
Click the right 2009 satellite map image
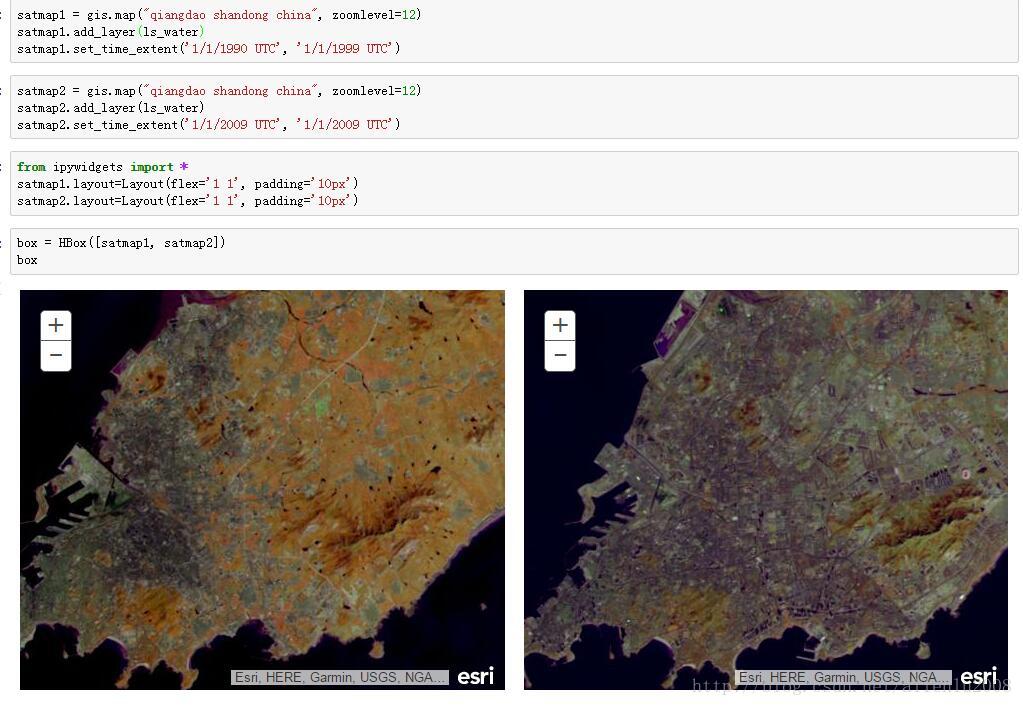click(766, 489)
